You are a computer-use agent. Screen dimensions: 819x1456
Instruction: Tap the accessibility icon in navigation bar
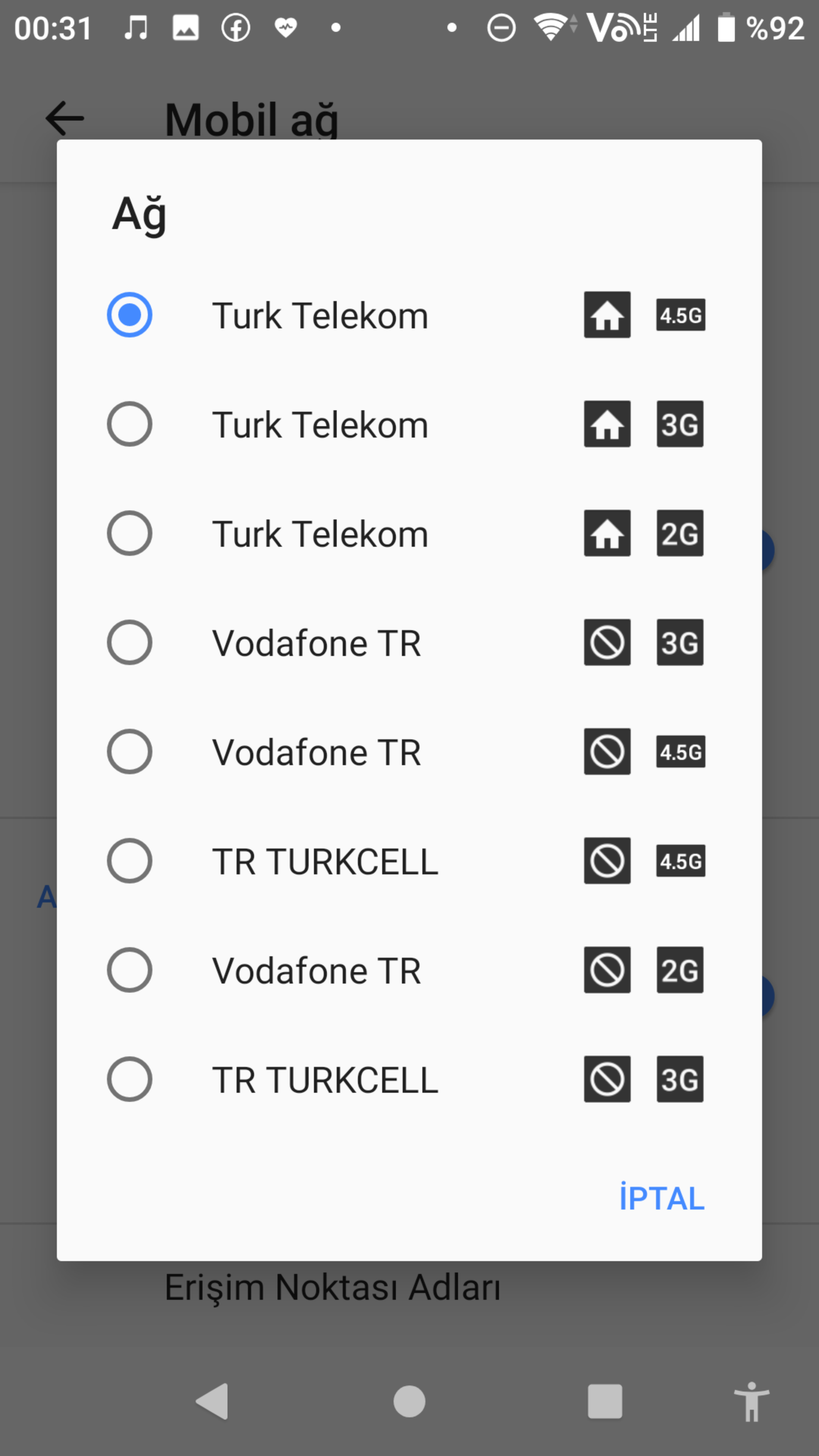tap(751, 1402)
